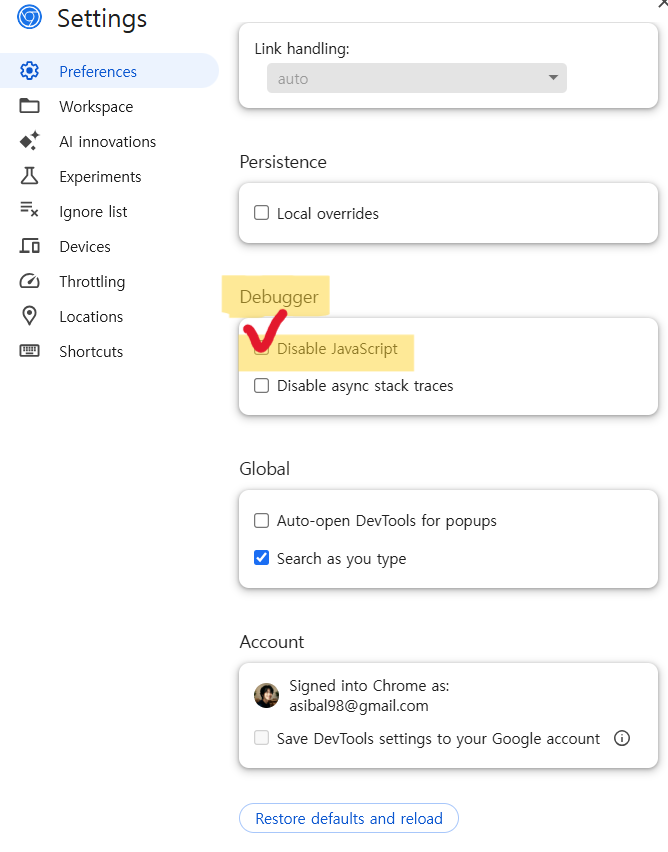Screen dimensions: 668x852
Task: Click the signed-in account avatar
Action: click(266, 696)
